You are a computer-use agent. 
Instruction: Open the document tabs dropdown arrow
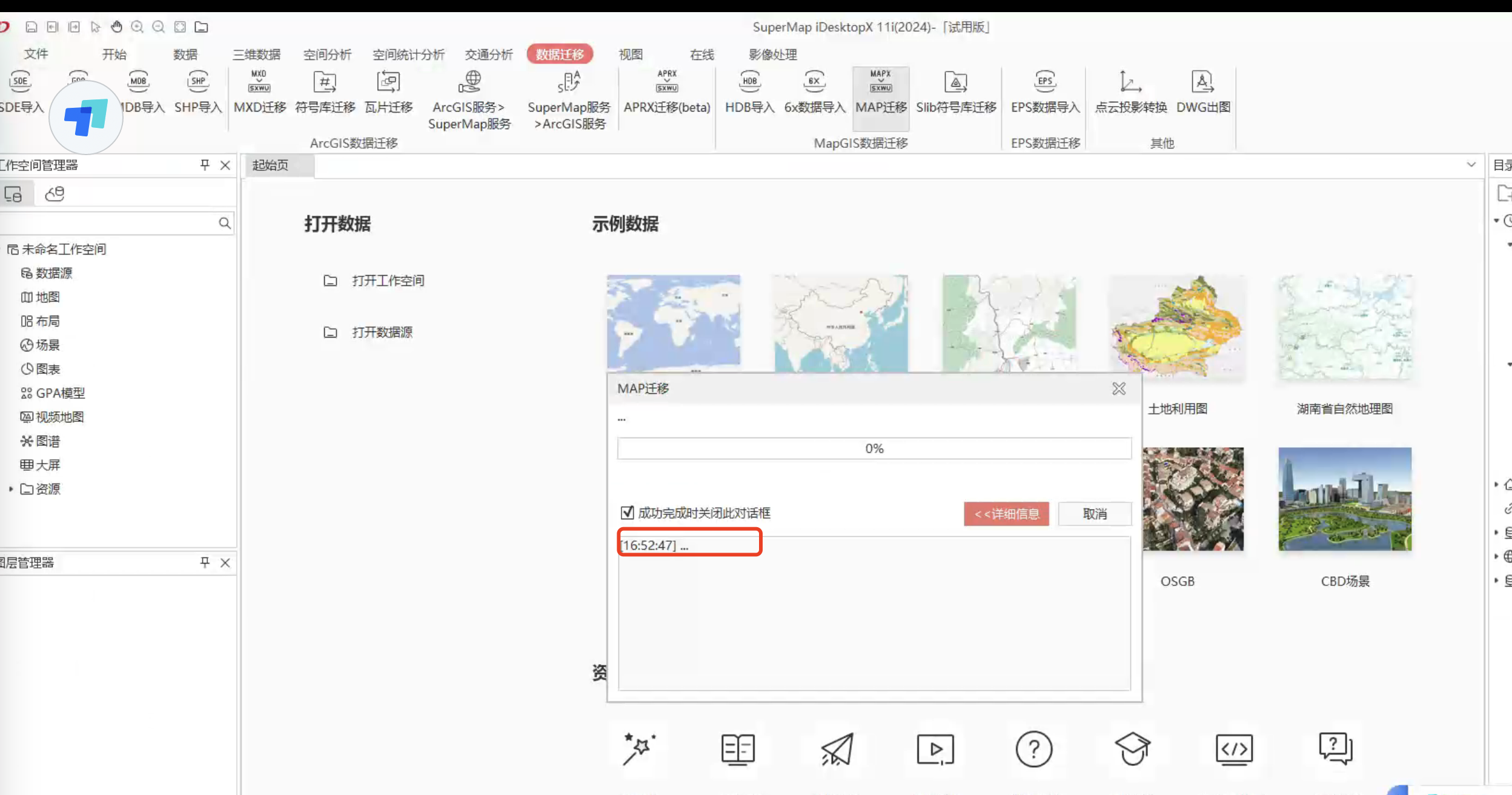tap(1471, 165)
